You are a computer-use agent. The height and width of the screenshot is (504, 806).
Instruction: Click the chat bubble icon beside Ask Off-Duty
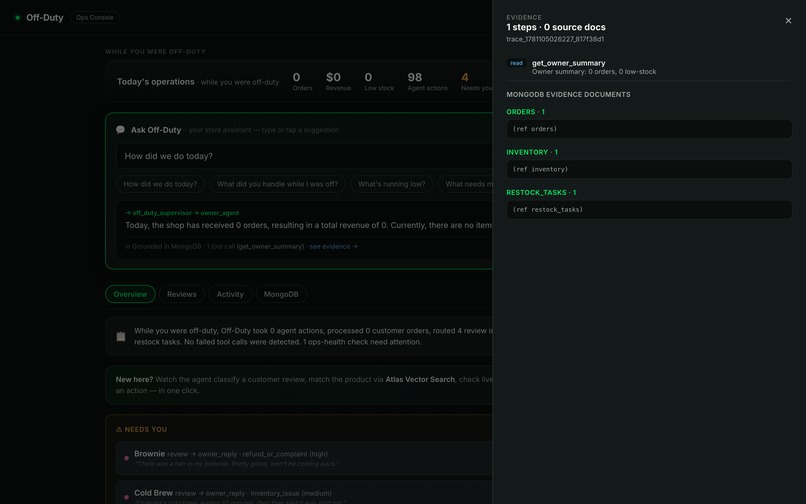click(120, 130)
